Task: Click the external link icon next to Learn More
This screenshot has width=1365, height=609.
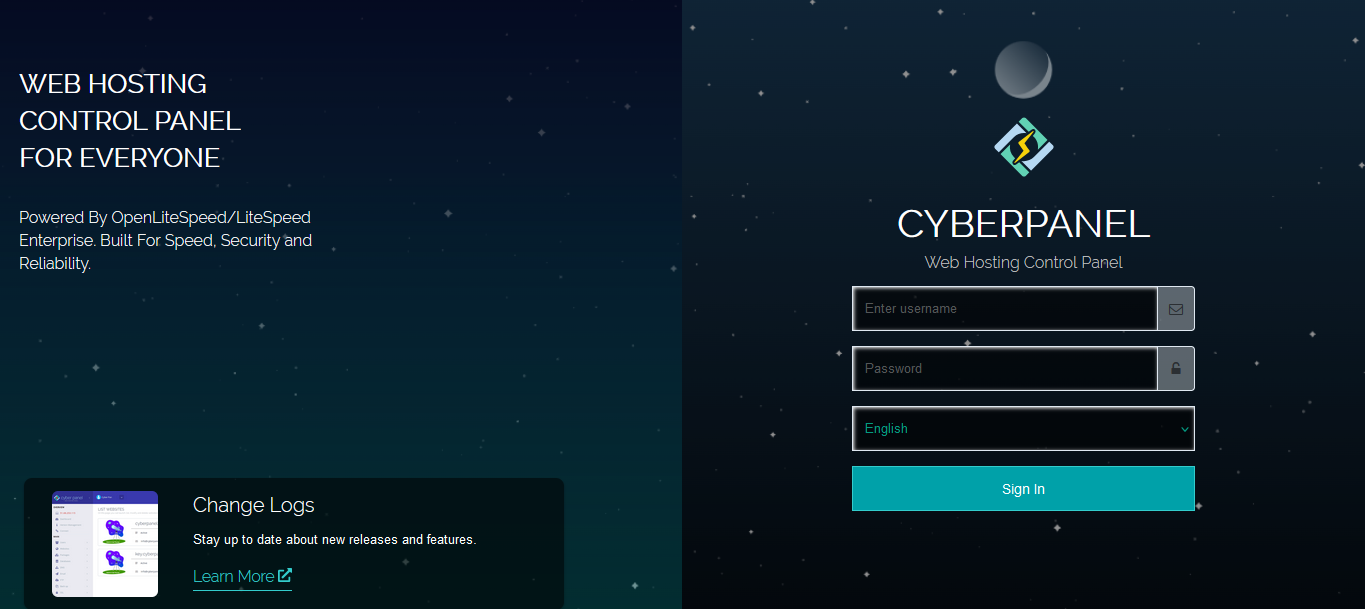Action: click(x=285, y=575)
